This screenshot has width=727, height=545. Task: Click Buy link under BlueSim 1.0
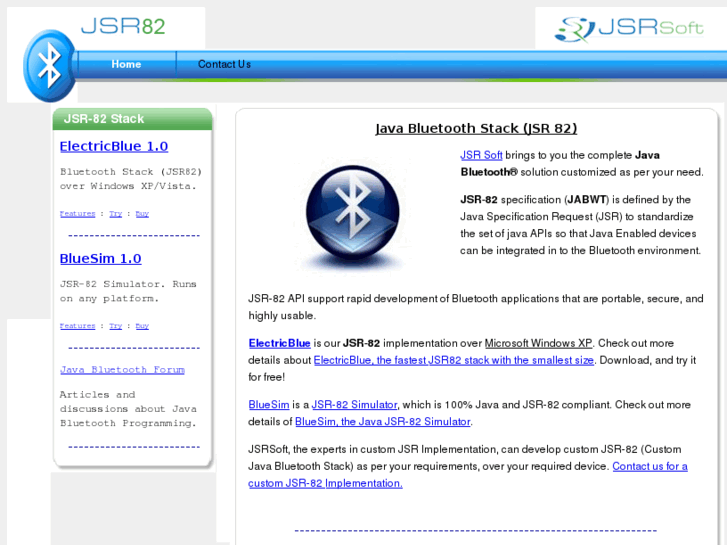[x=142, y=326]
